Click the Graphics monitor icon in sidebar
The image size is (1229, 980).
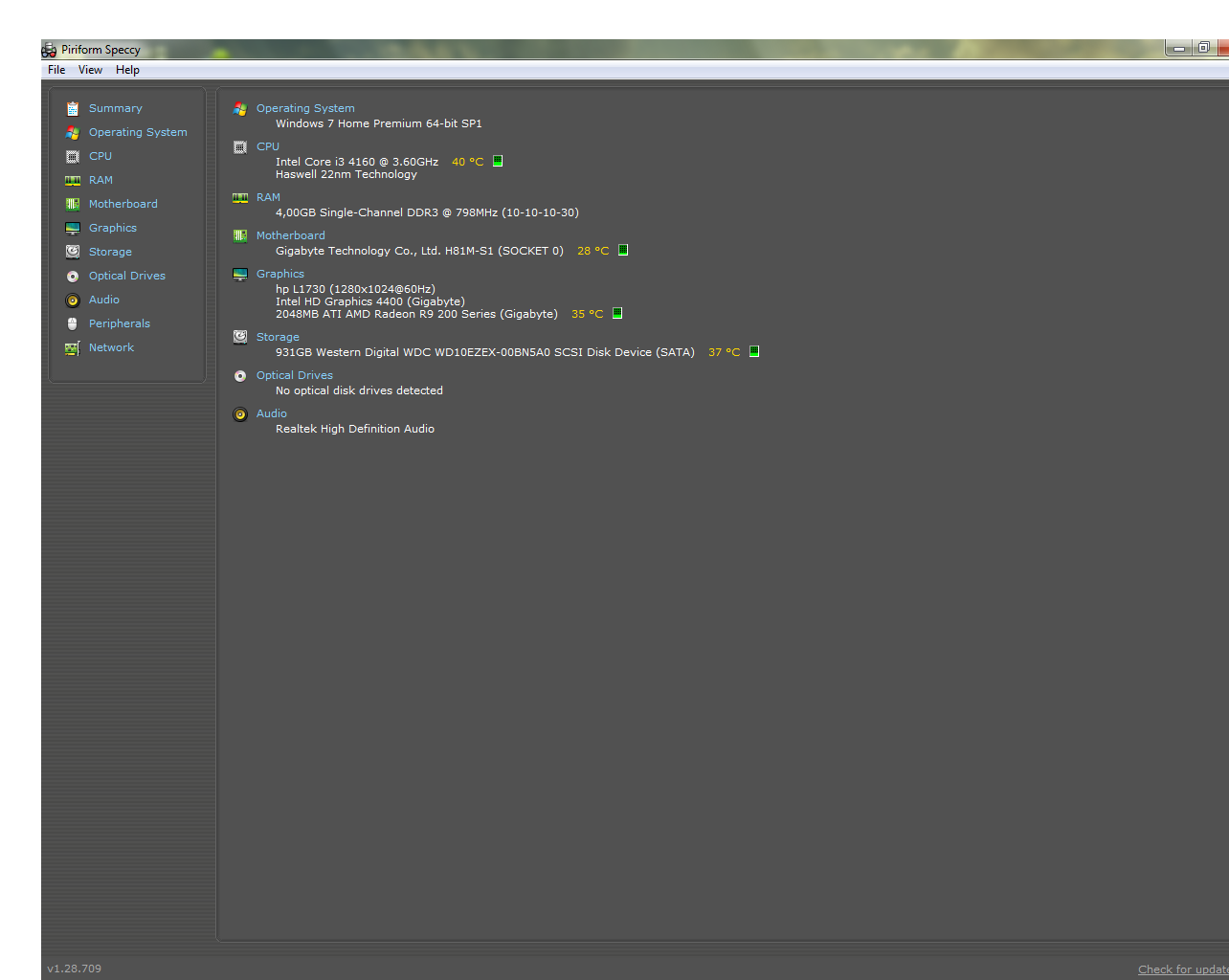[x=73, y=228]
